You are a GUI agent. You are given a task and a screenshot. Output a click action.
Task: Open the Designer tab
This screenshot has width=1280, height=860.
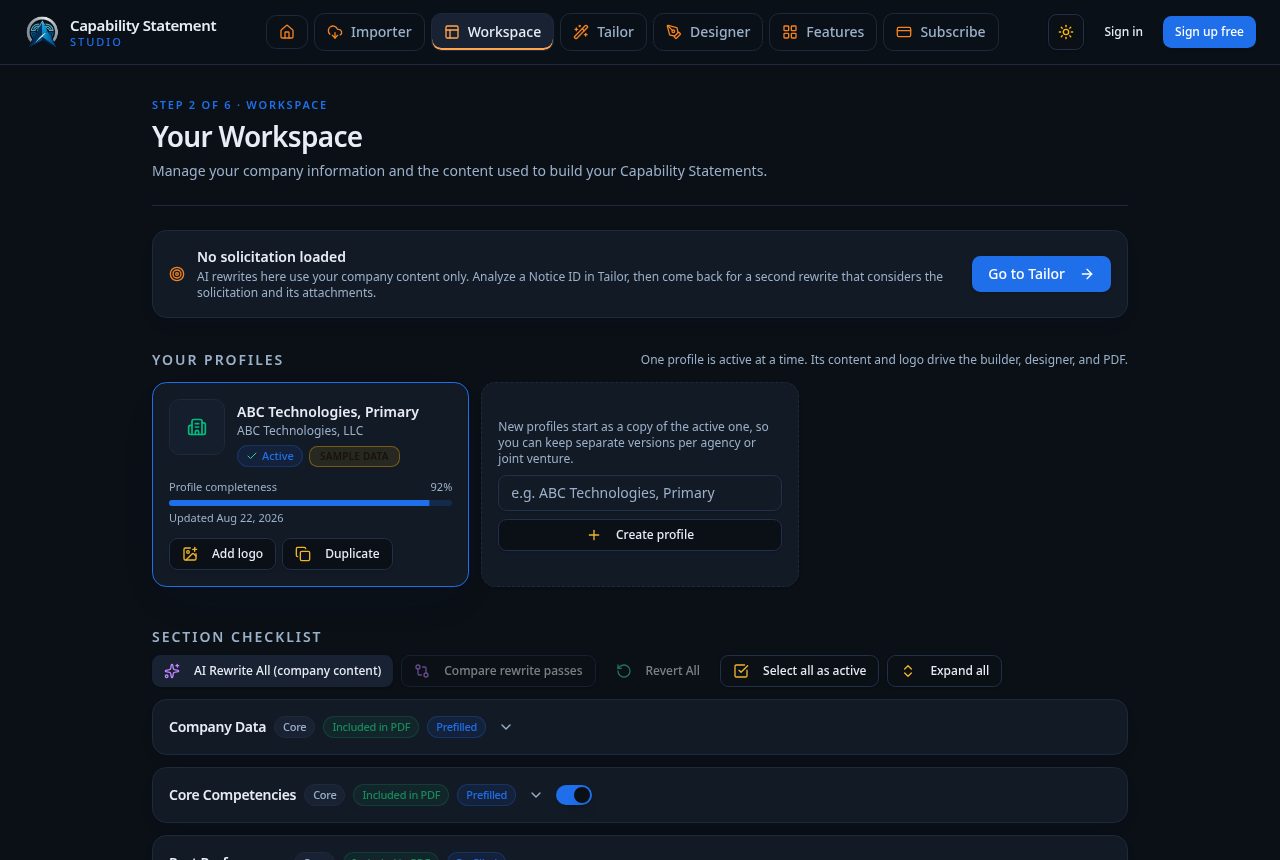[708, 32]
